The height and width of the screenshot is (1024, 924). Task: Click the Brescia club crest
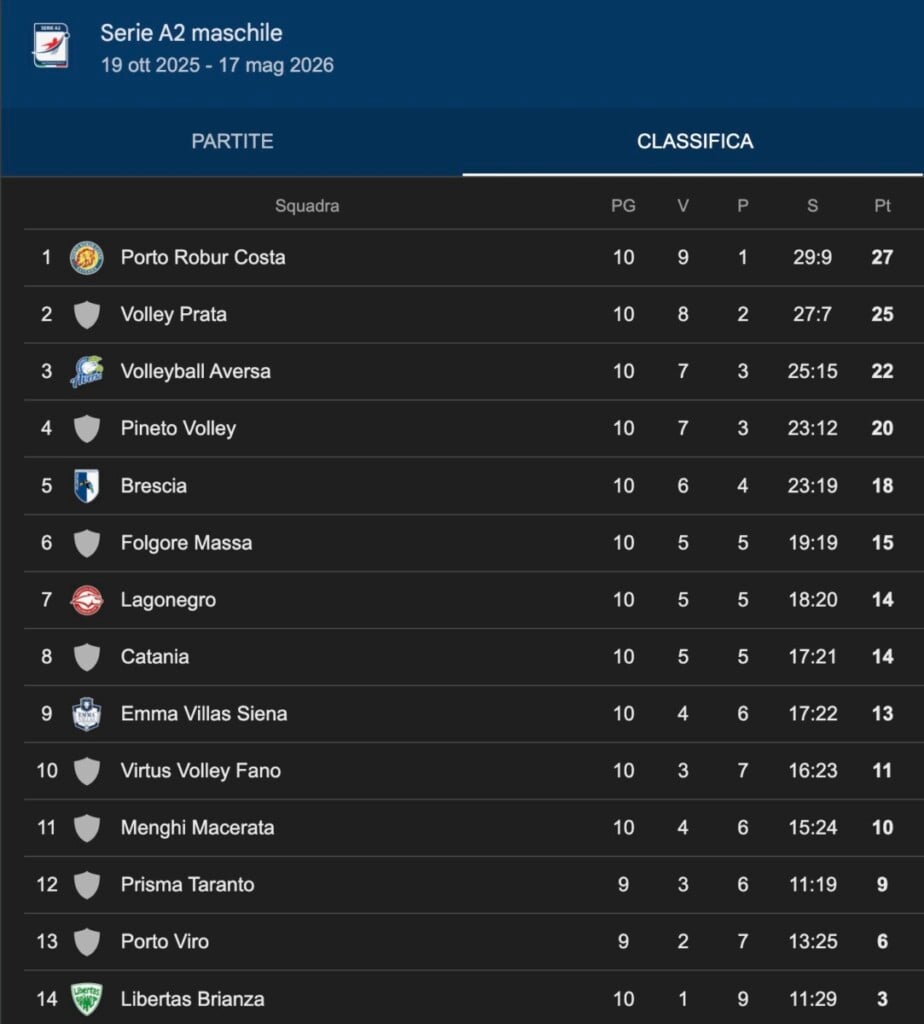pos(86,485)
